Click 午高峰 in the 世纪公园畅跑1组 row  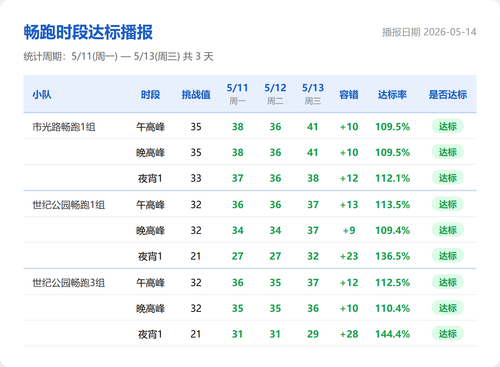[150, 205]
